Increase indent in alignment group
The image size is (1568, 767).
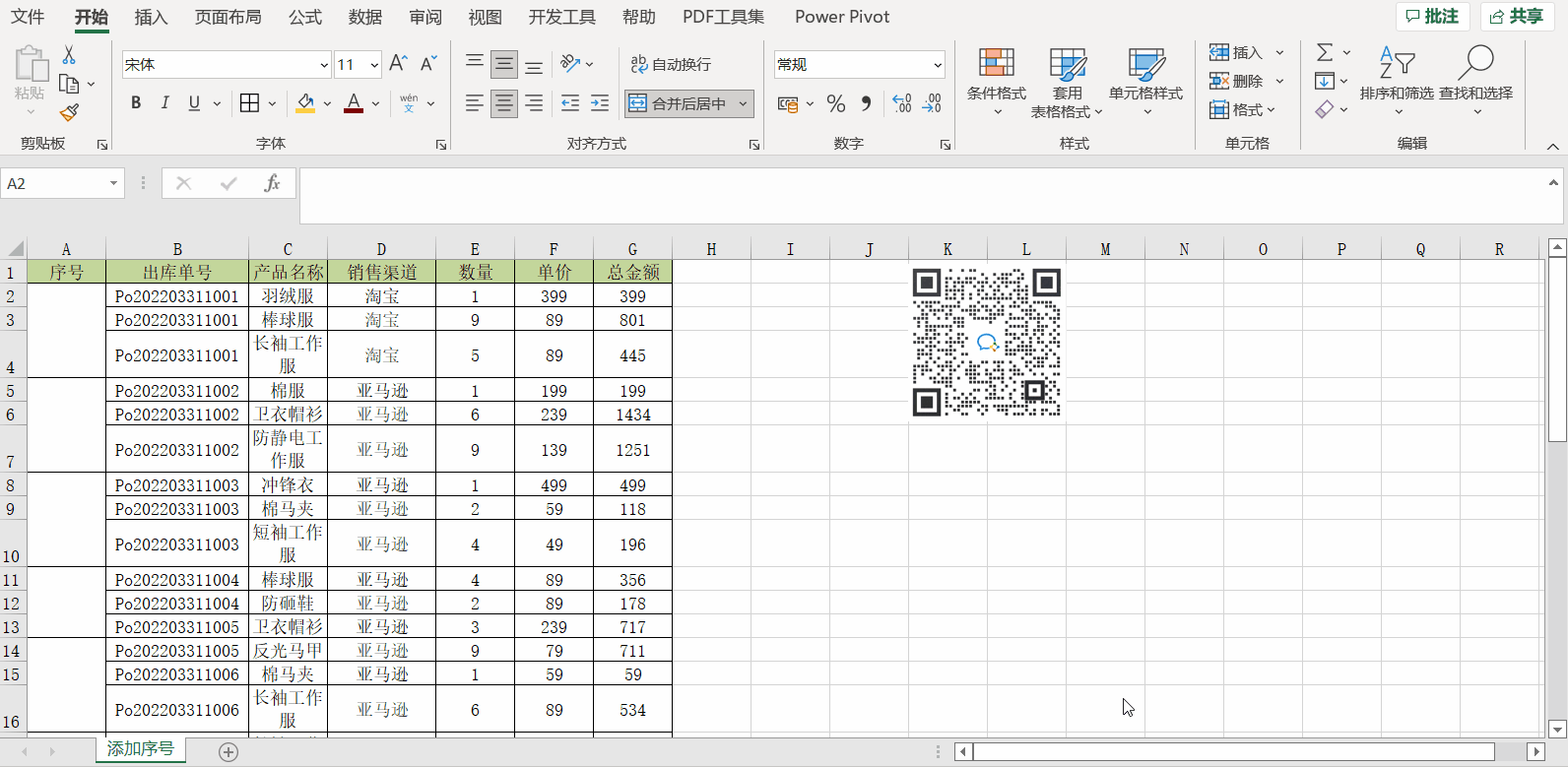tap(600, 103)
